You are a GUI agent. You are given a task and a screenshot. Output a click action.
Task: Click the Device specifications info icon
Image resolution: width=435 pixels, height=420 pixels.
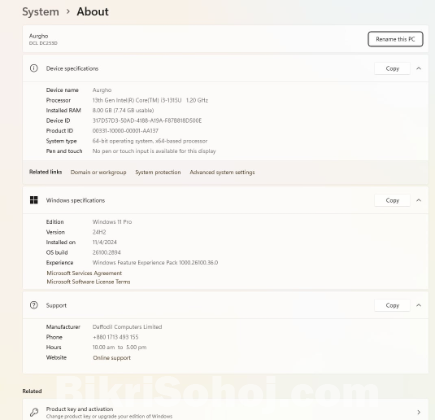[34, 68]
